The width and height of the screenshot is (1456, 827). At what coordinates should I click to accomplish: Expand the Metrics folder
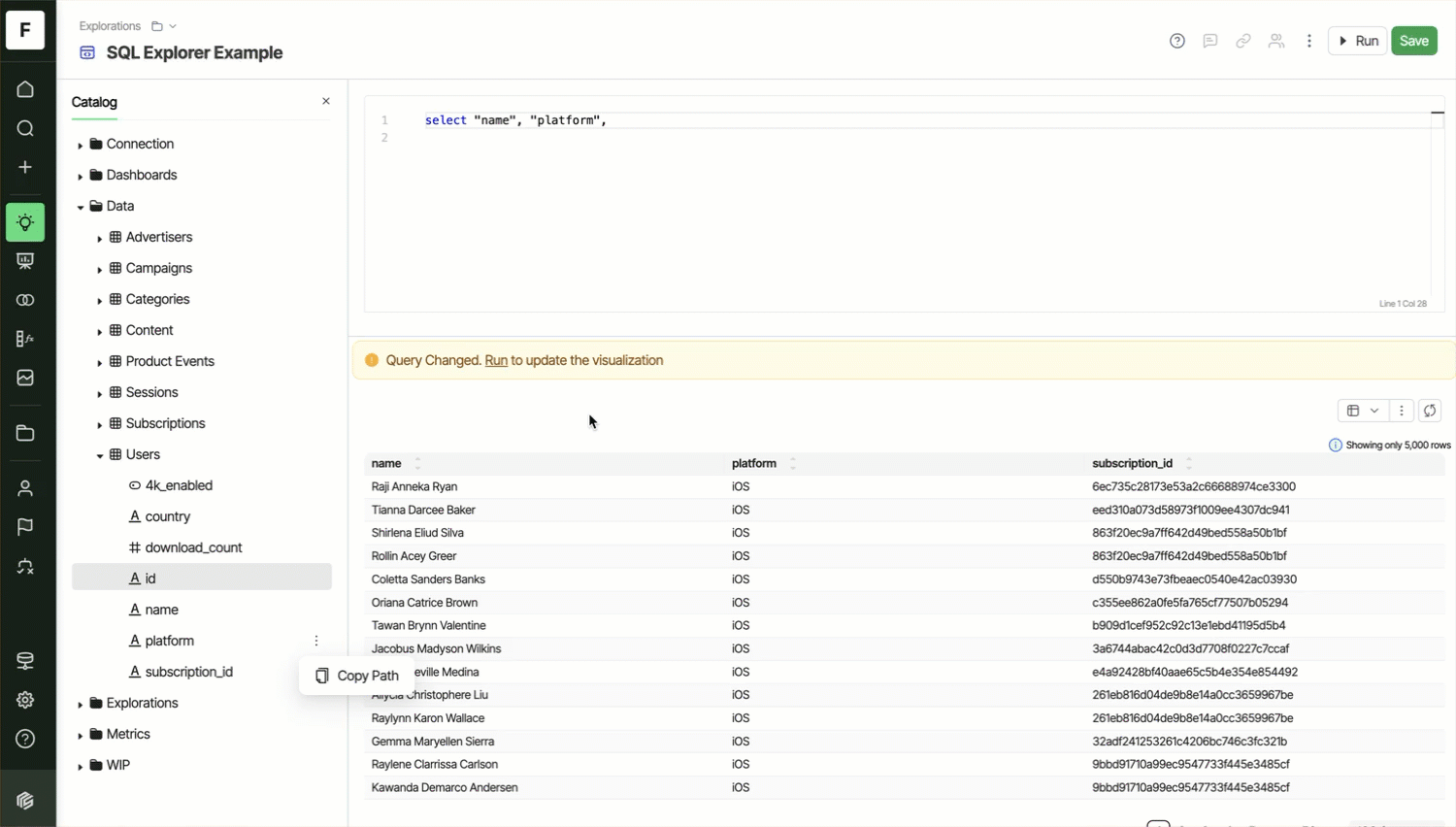81,735
